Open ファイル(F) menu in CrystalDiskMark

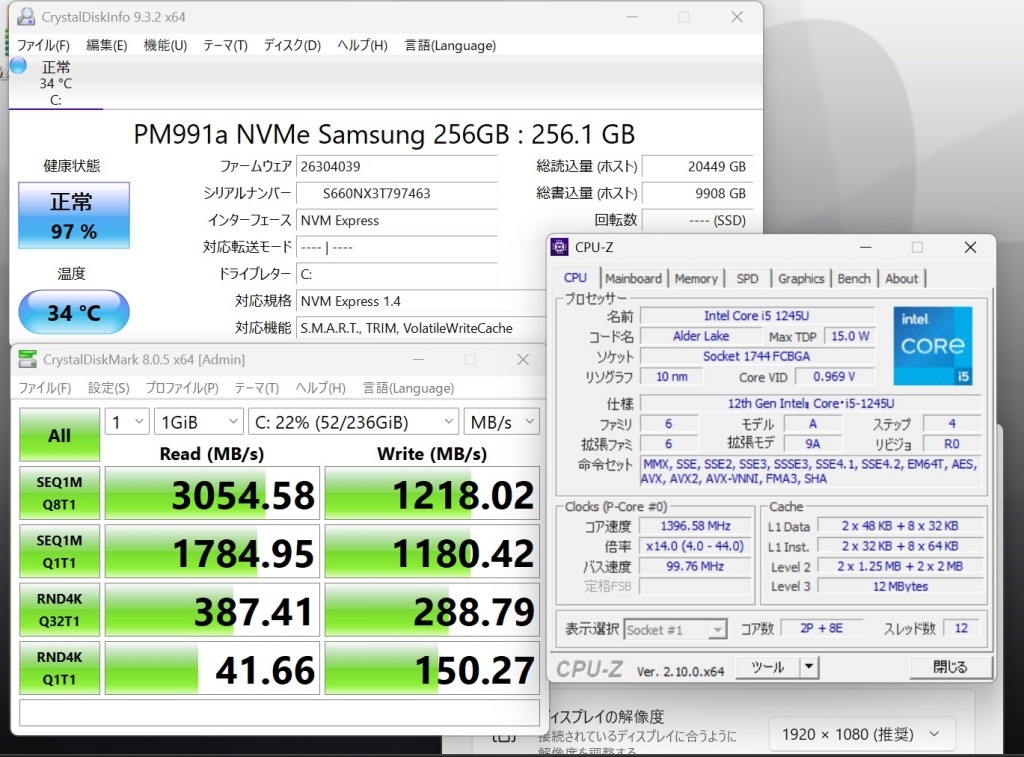tap(44, 388)
